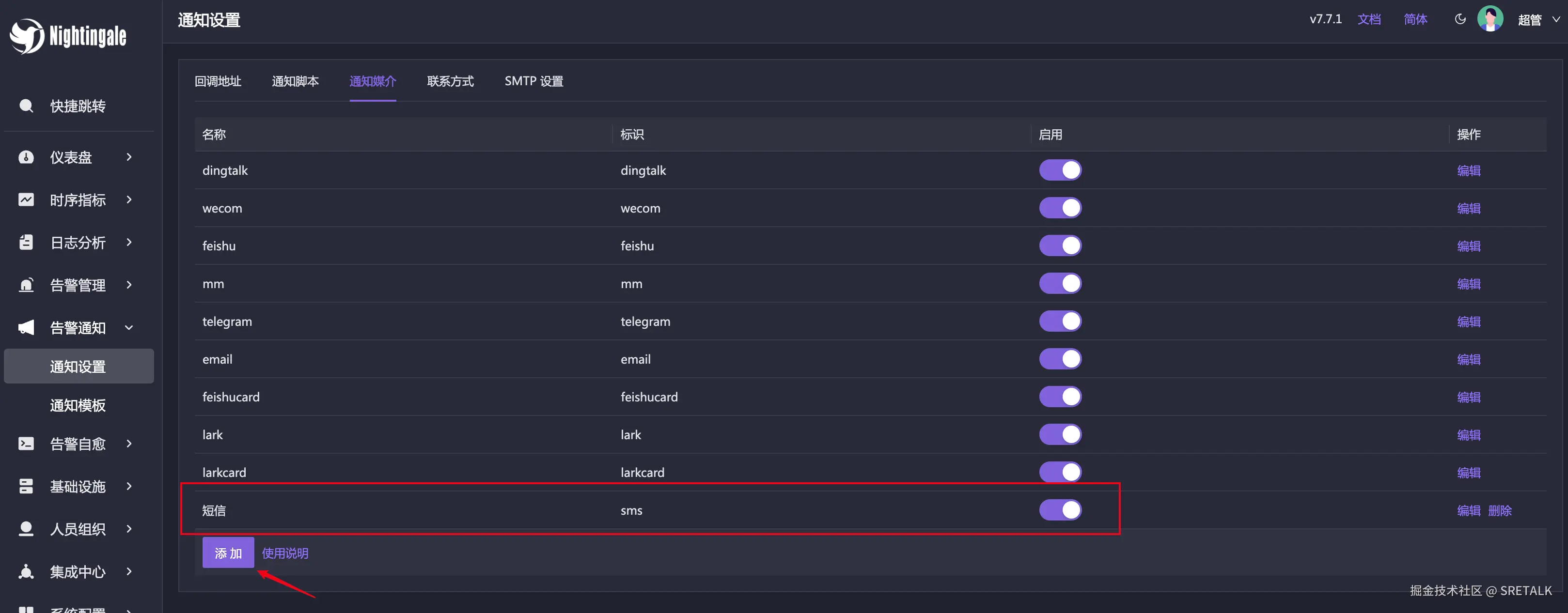Disable the dingtalk notification toggle
Image resolution: width=1568 pixels, height=613 pixels.
[1060, 170]
